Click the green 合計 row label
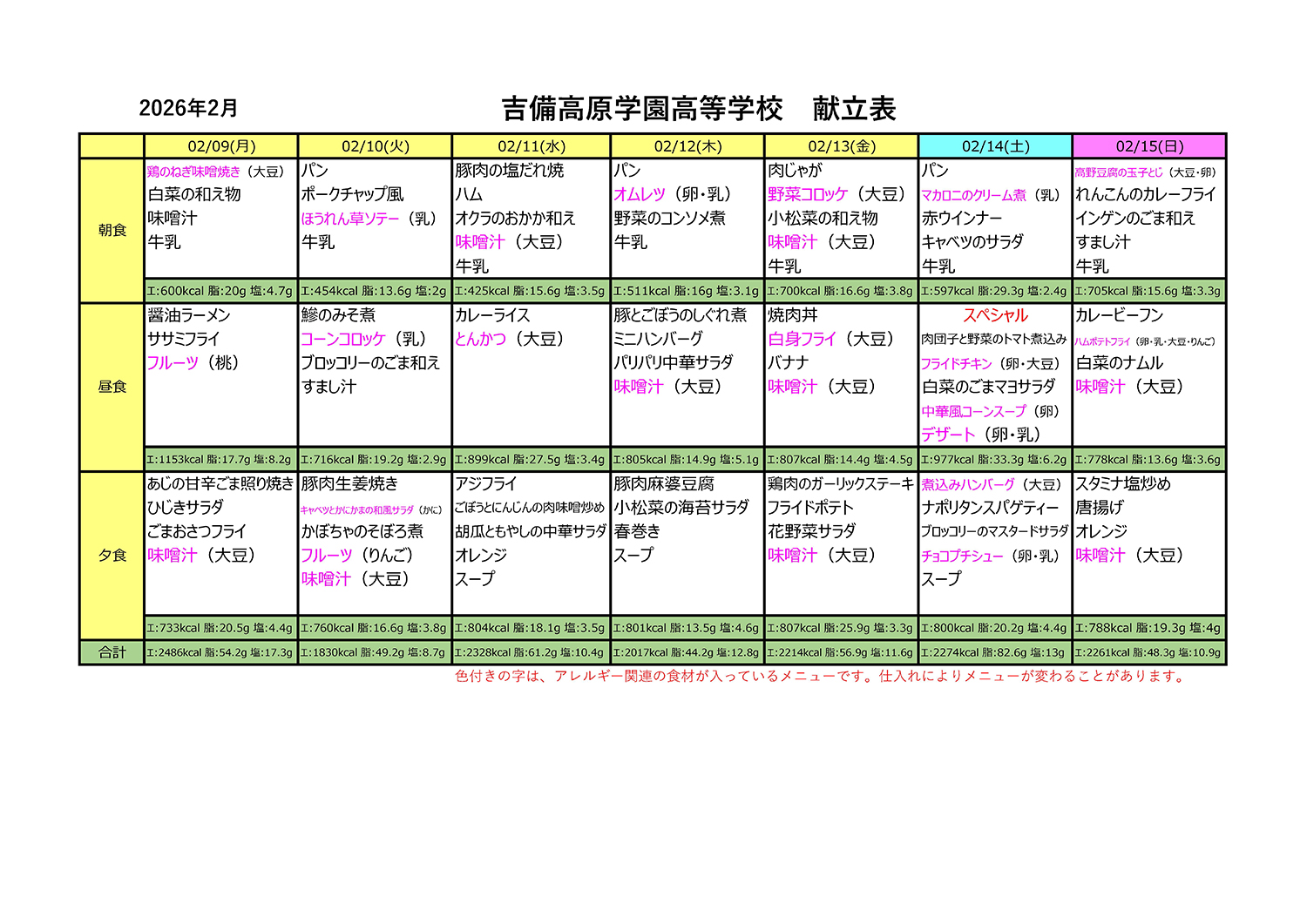This screenshot has height=924, width=1307. click(112, 652)
